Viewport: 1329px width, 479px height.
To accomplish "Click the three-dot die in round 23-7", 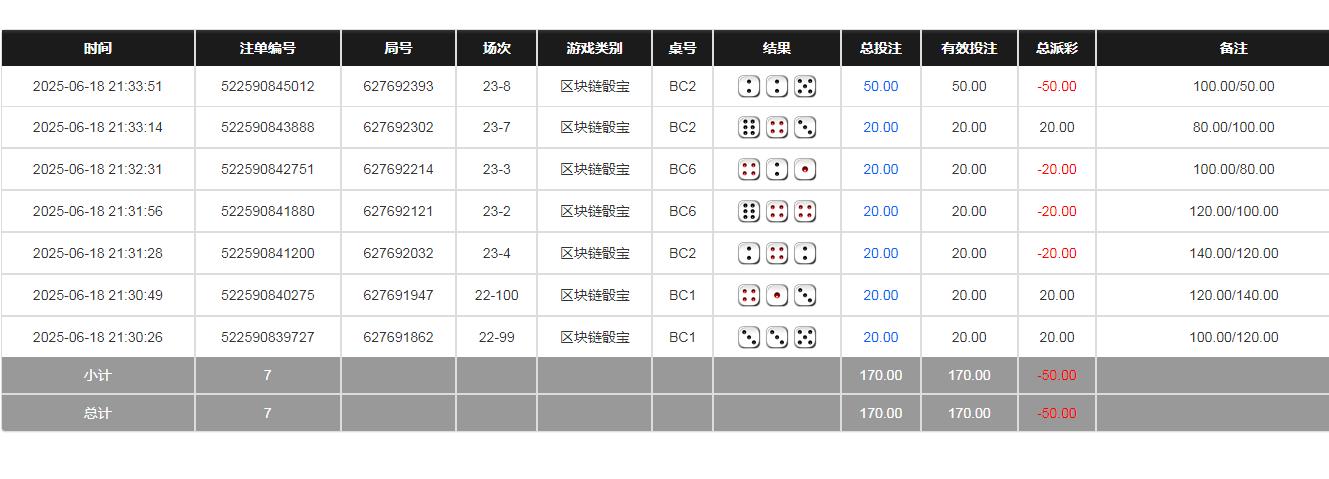I will [x=805, y=128].
